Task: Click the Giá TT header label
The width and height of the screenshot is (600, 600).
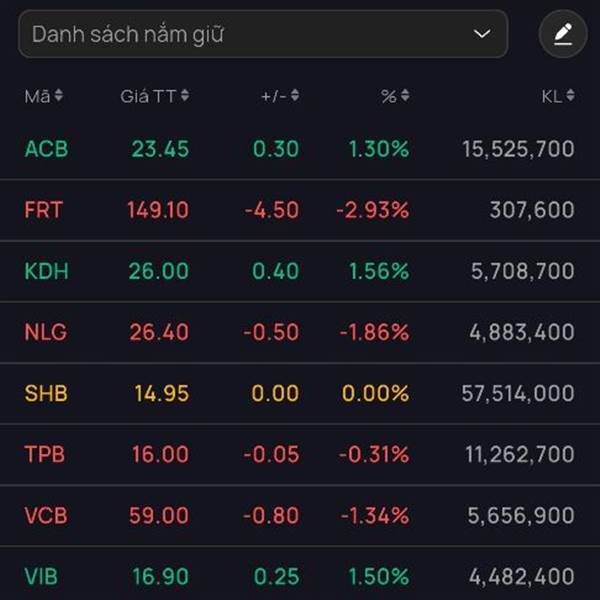Action: (148, 96)
